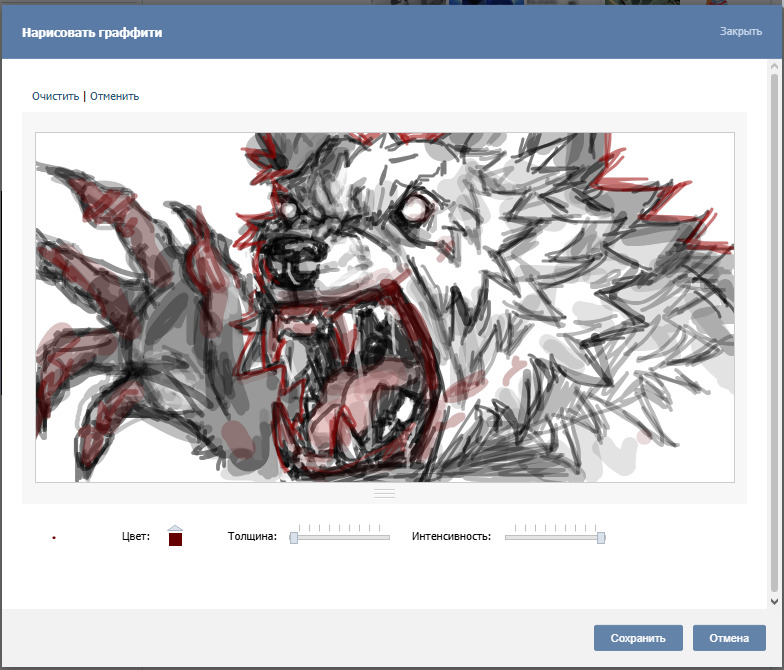
Task: Click the brush preview dot
Action: click(x=54, y=538)
